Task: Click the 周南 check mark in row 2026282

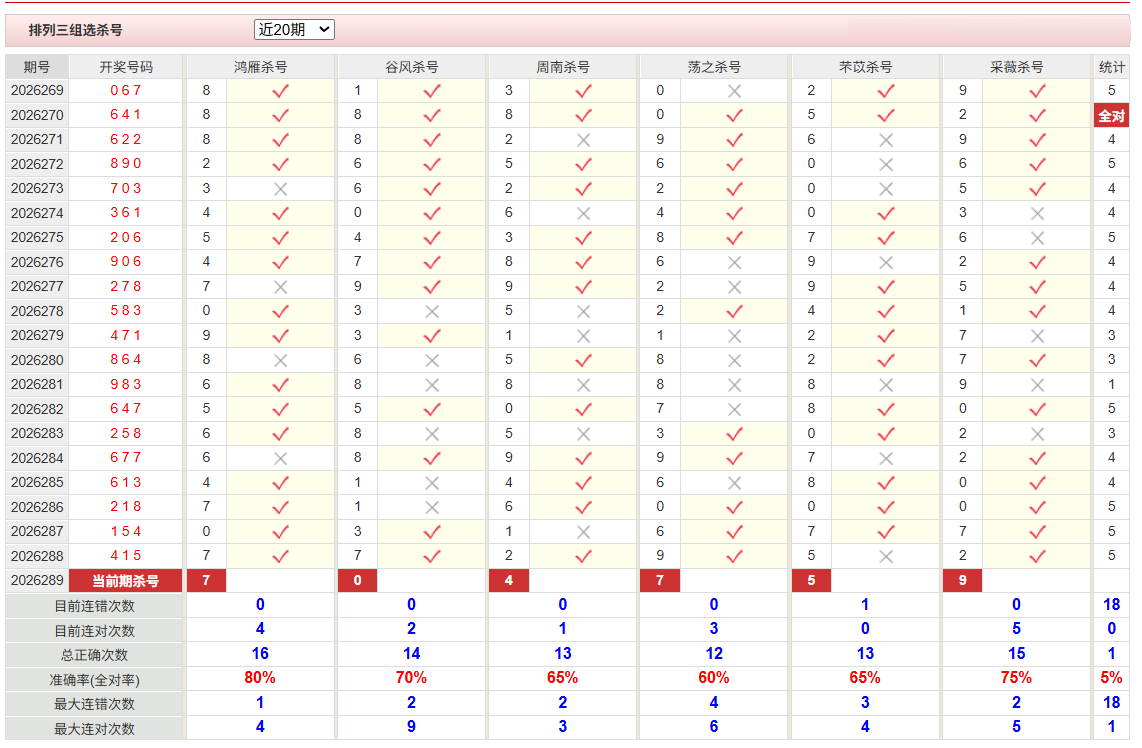Action: pos(583,409)
